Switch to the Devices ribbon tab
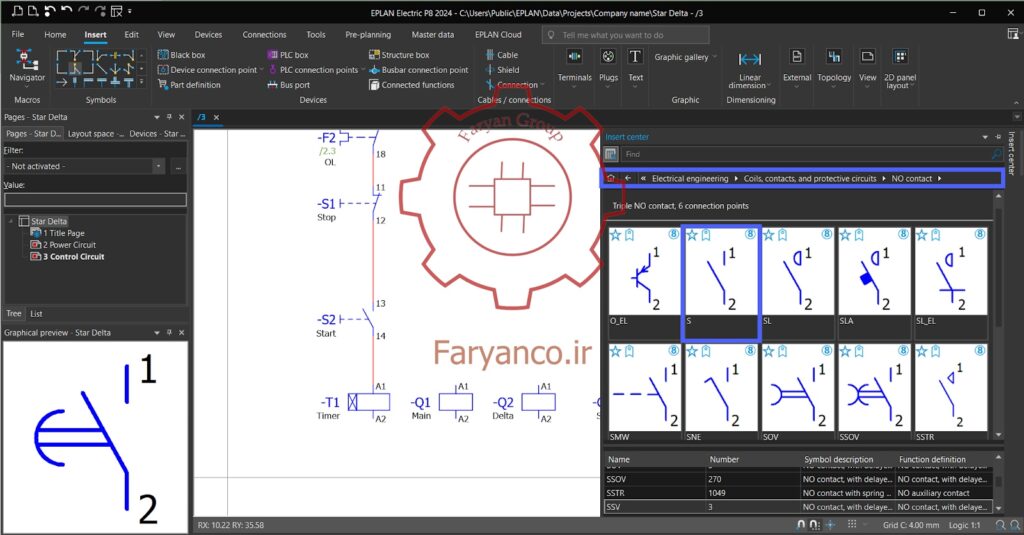 pyautogui.click(x=208, y=35)
